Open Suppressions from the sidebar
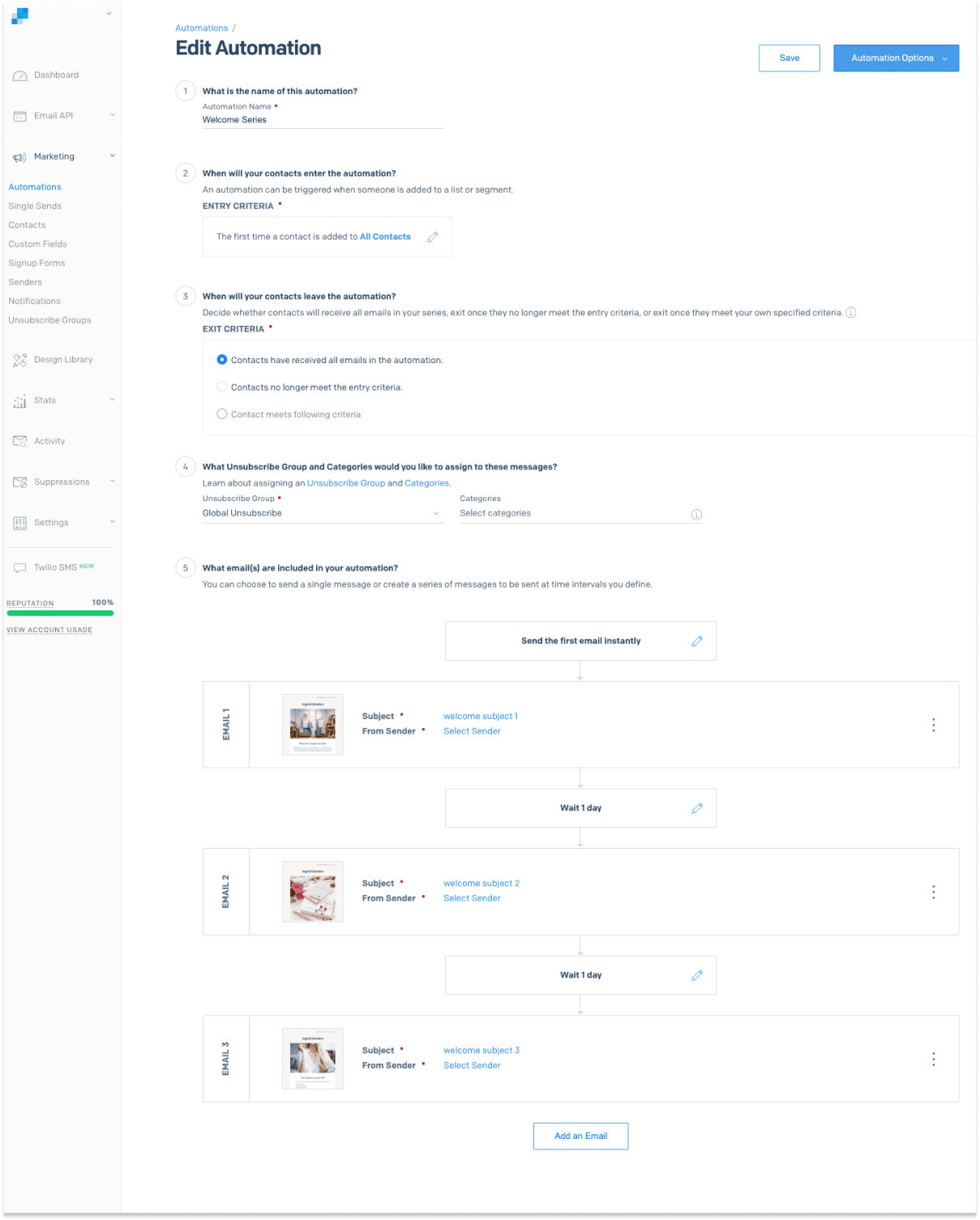 [61, 482]
